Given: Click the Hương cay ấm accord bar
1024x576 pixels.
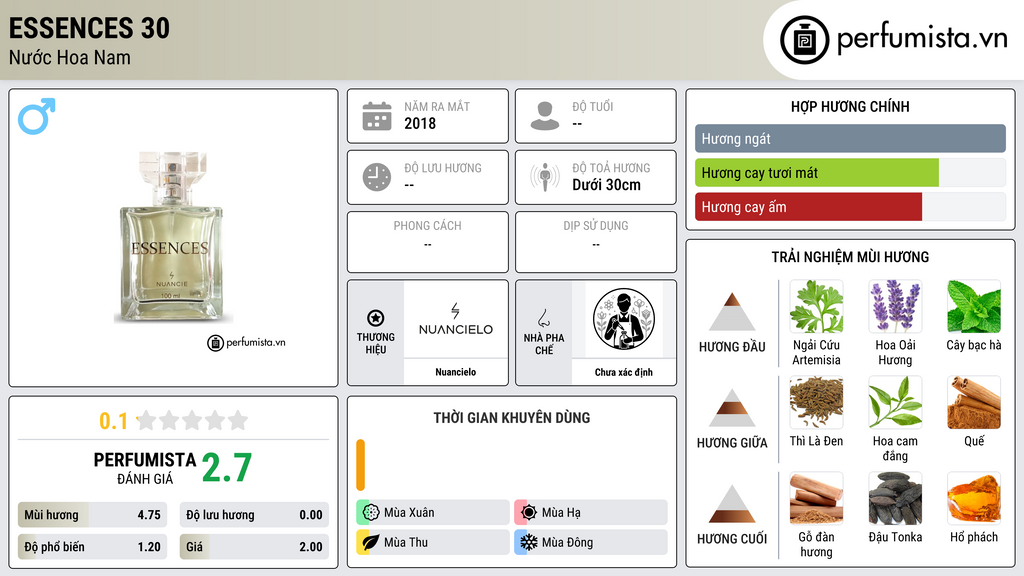Looking at the screenshot, I should (x=850, y=207).
